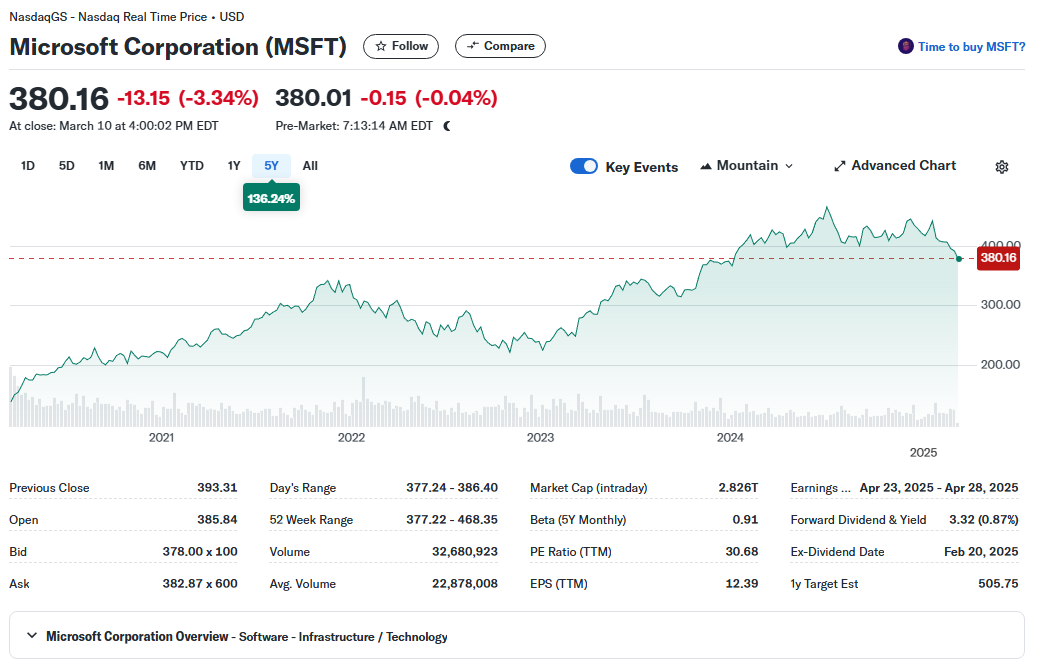
Task: Select the 6M range tab
Action: click(x=147, y=166)
